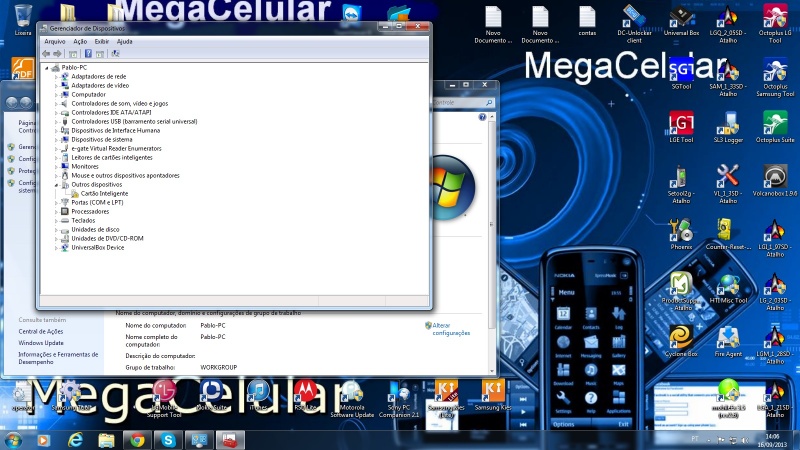Click the scan for hardware changes toolbar icon

coord(115,54)
